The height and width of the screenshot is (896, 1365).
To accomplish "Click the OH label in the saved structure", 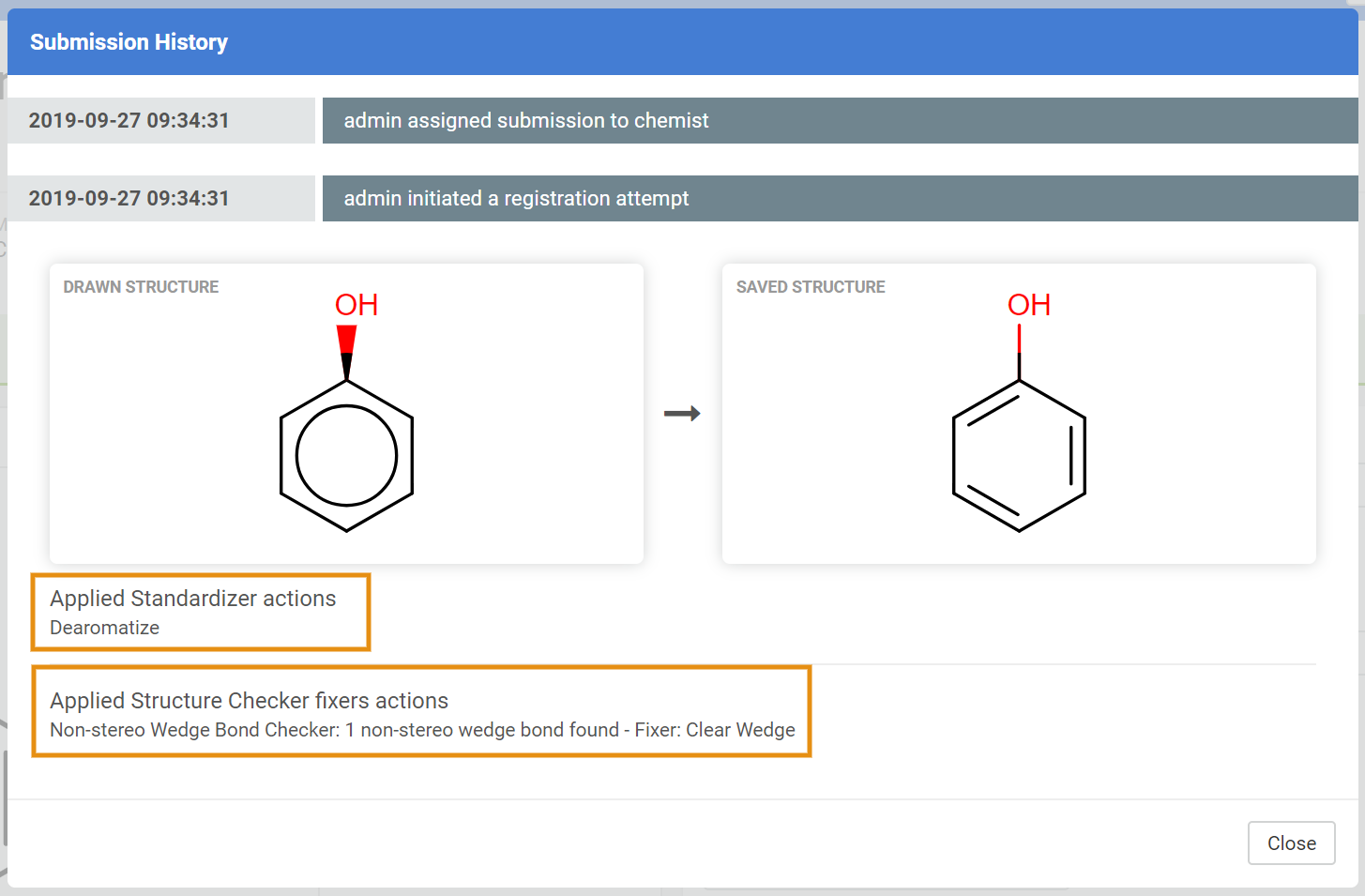I will tap(1028, 305).
